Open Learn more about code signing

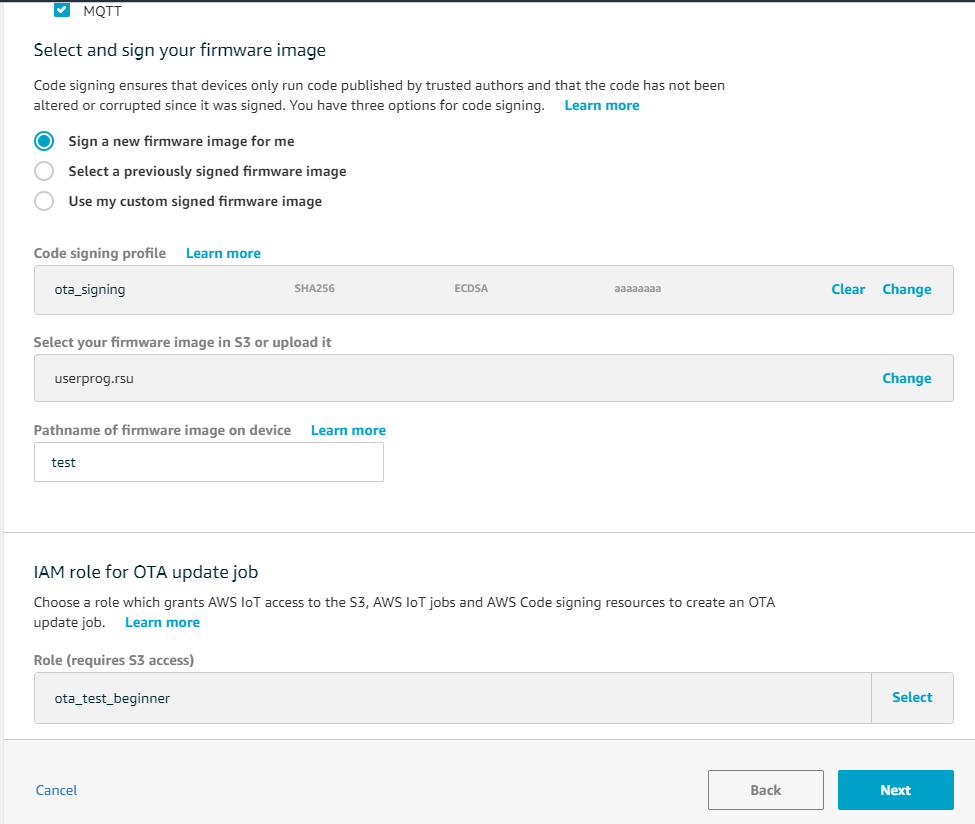(x=601, y=105)
